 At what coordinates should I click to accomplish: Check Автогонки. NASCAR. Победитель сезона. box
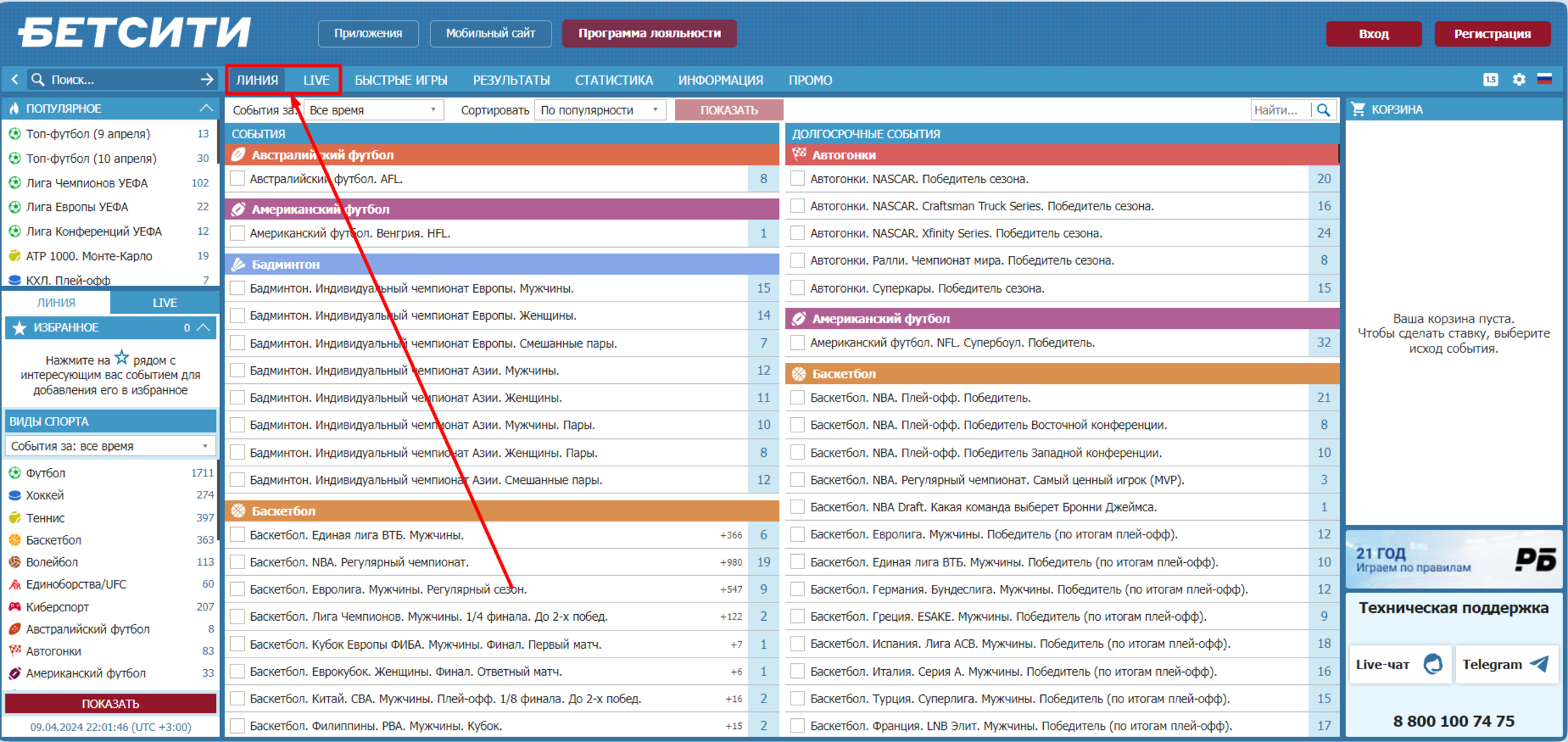[x=797, y=179]
